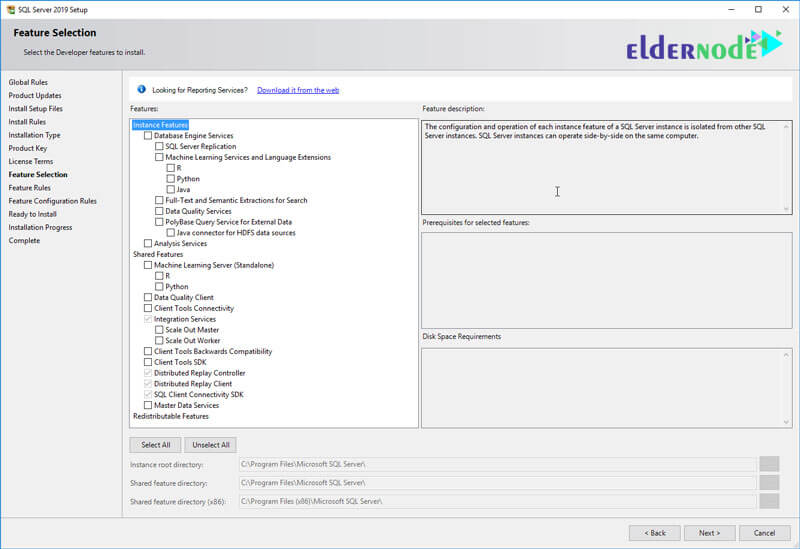Screen dimensions: 800x549
Task: Click Feature Rules in sidebar
Action: [30, 188]
